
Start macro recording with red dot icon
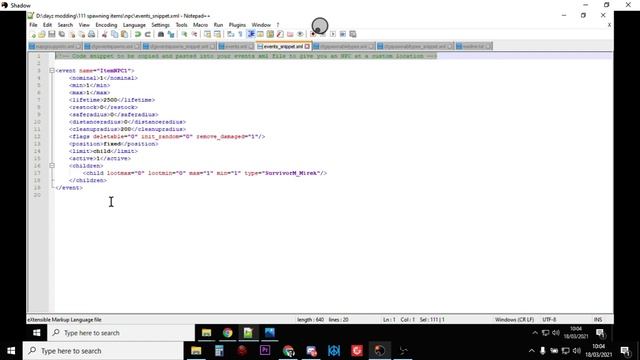[313, 34]
